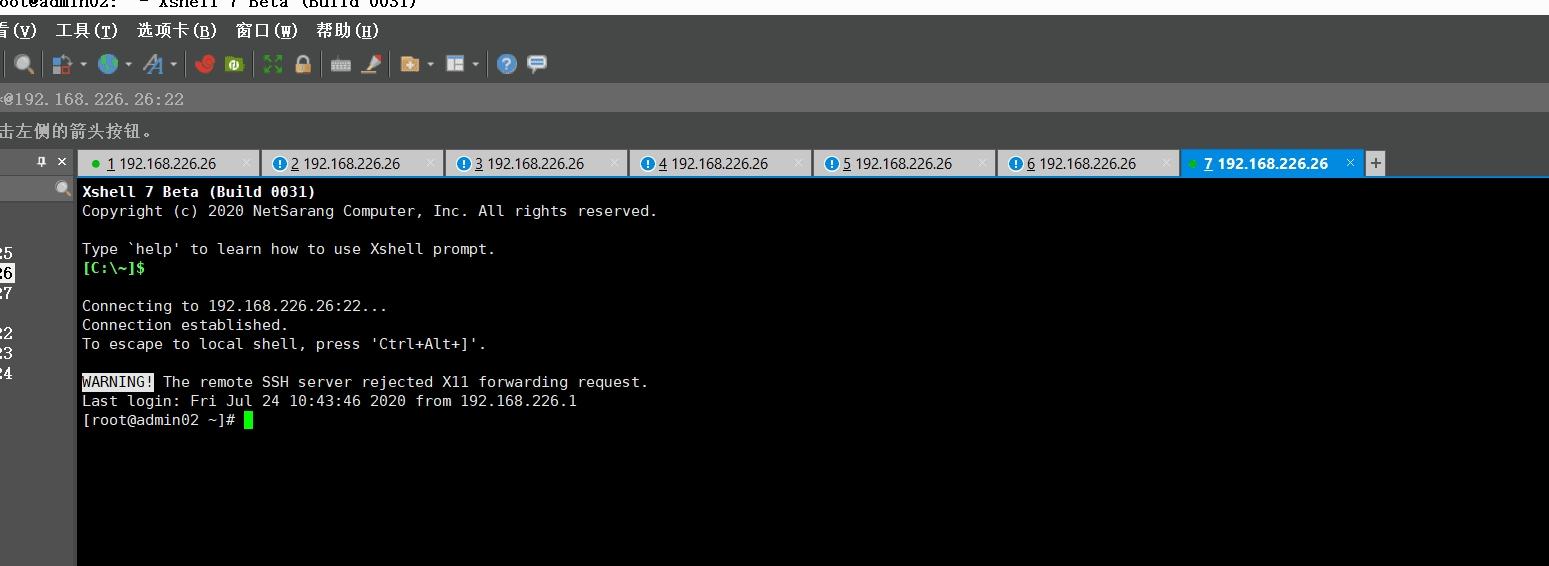
Task: Click the speech bubble feedback icon
Action: pos(537,64)
